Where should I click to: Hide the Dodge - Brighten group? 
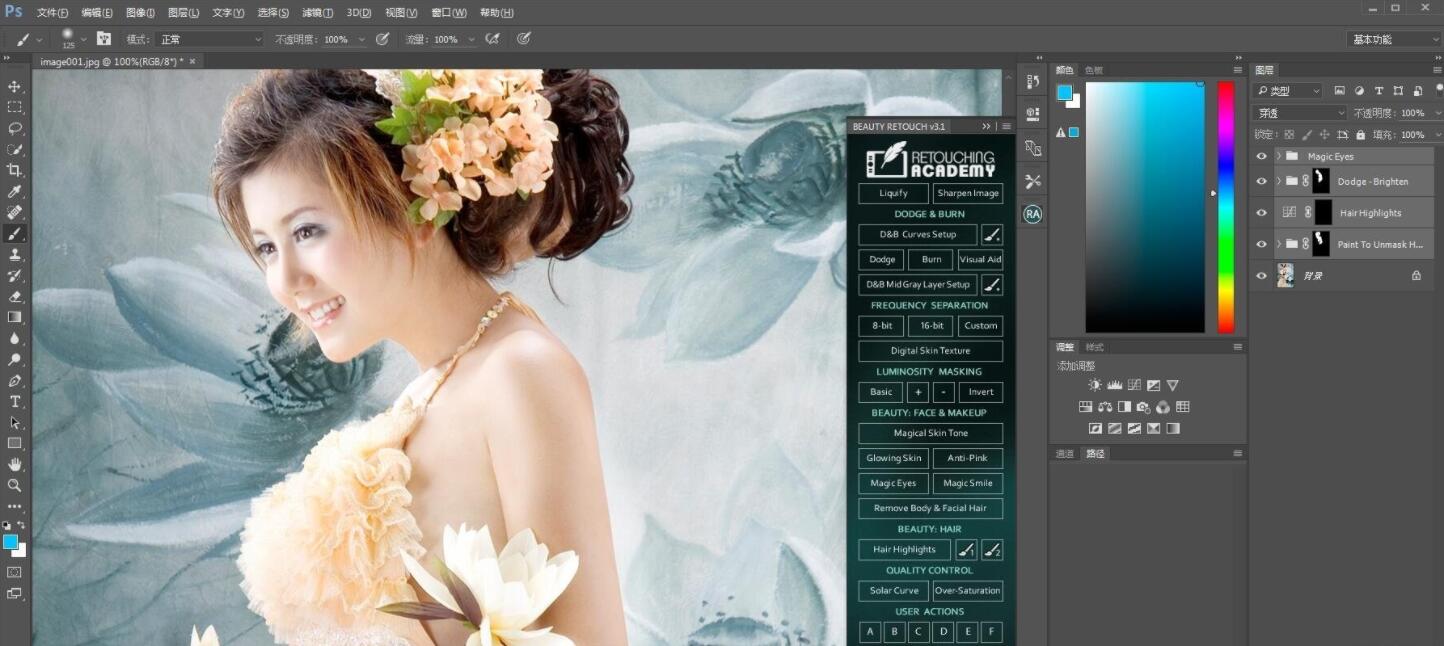[x=1261, y=182]
